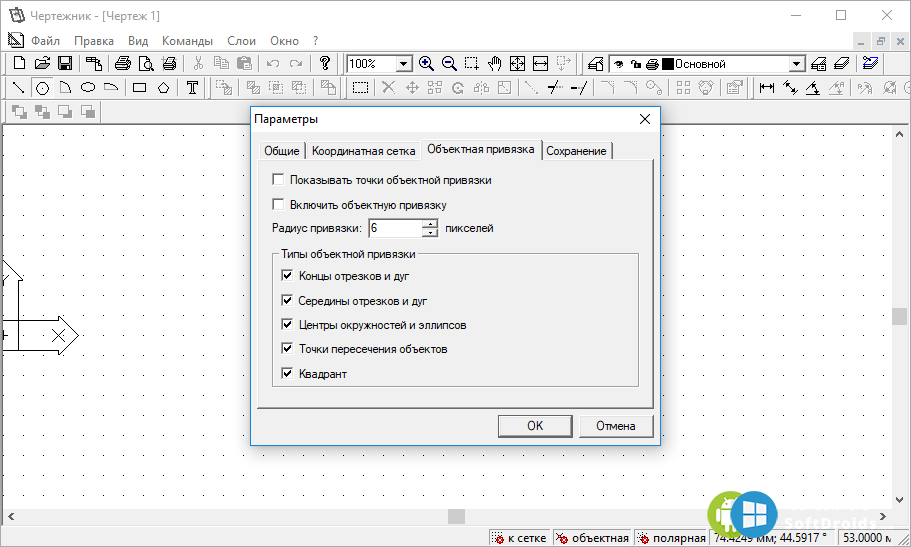Enable 'Показывать точки объектной привязки' checkbox
Screen dimensions: 911x547
[x=278, y=180]
